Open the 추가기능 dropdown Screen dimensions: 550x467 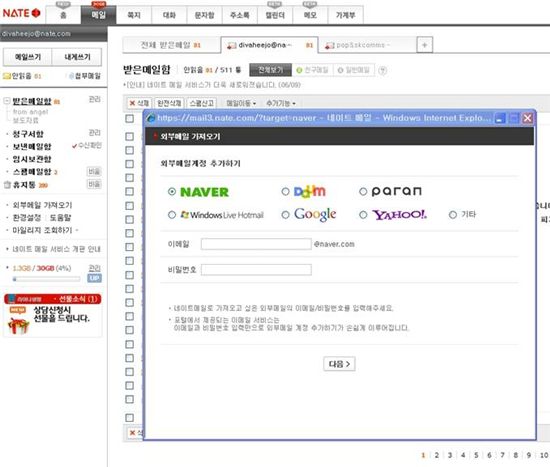pos(281,103)
